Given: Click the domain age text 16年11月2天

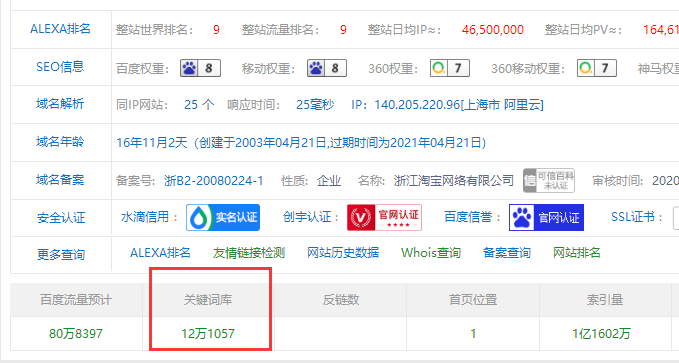Looking at the screenshot, I should (x=152, y=143).
